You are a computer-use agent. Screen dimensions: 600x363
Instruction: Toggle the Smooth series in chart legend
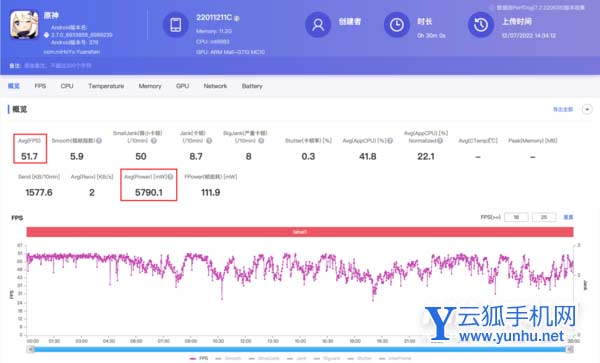click(x=228, y=358)
